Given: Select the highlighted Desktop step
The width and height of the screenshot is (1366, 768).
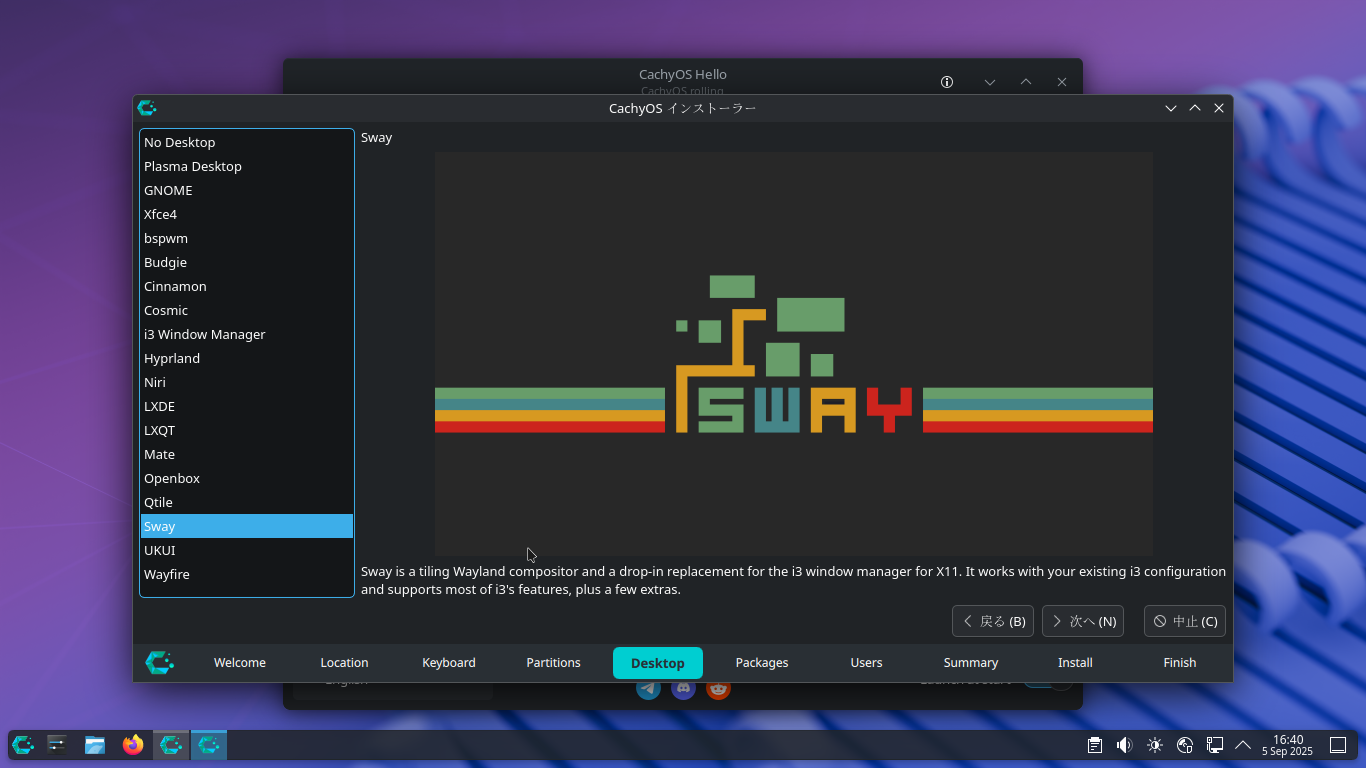Looking at the screenshot, I should pyautogui.click(x=658, y=662).
